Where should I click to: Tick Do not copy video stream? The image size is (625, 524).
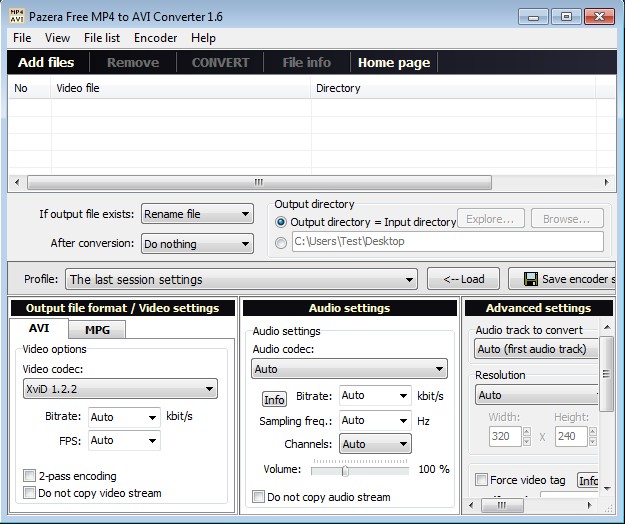(29, 493)
